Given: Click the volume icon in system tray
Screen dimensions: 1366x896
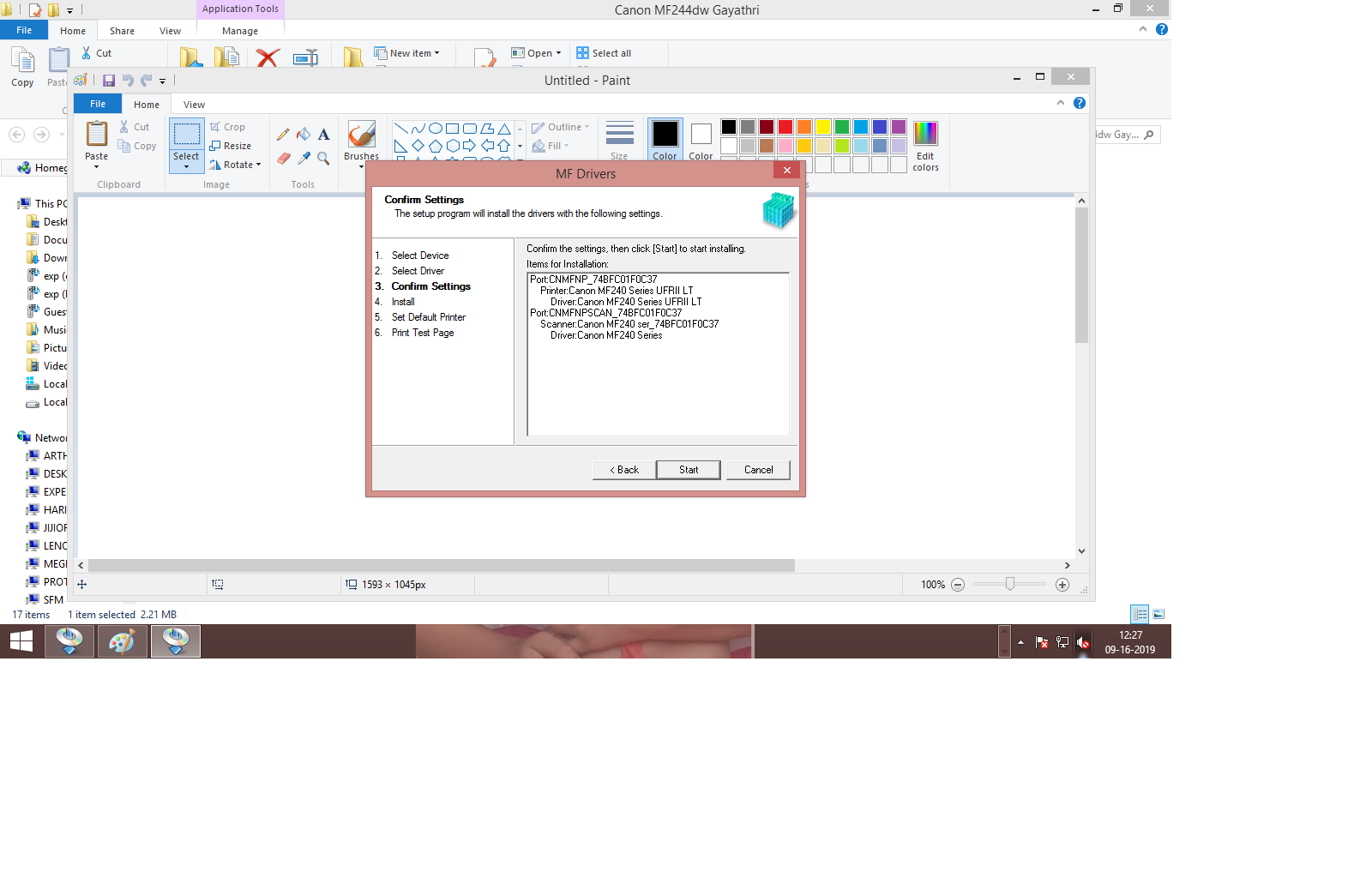Looking at the screenshot, I should click(1083, 642).
